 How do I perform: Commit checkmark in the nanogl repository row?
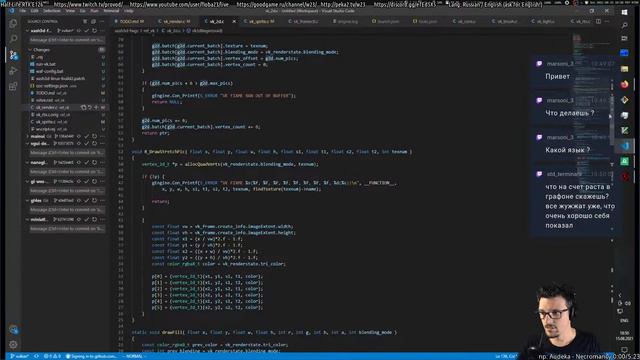tap(87, 162)
